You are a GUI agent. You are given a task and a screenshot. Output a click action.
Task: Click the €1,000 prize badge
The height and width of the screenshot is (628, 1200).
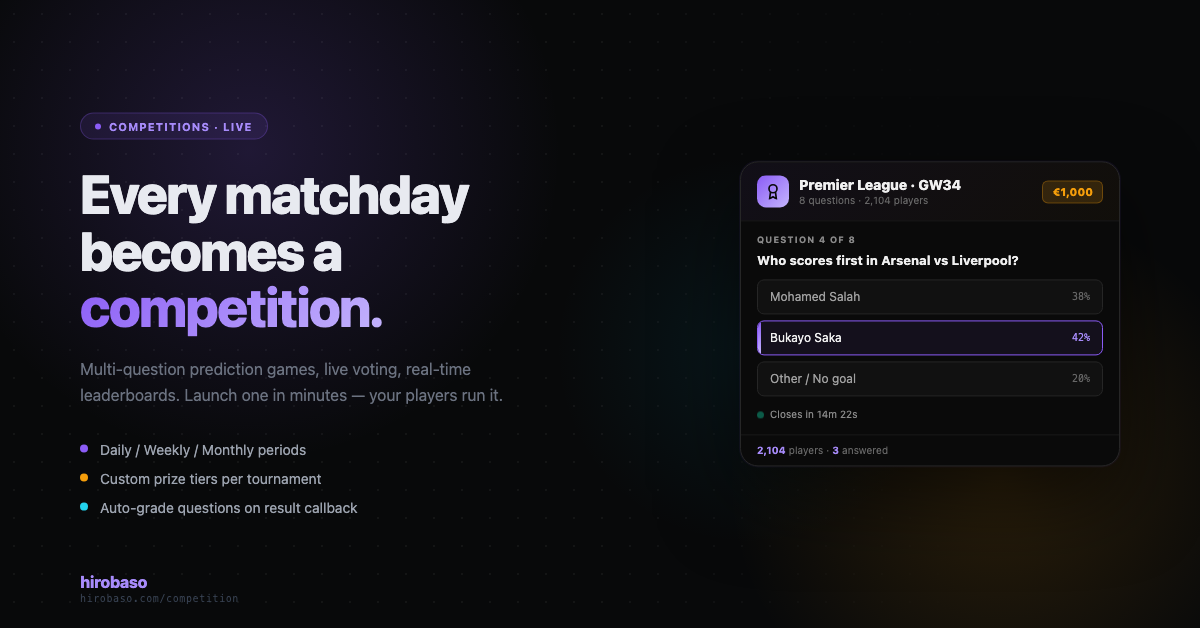tap(1072, 192)
